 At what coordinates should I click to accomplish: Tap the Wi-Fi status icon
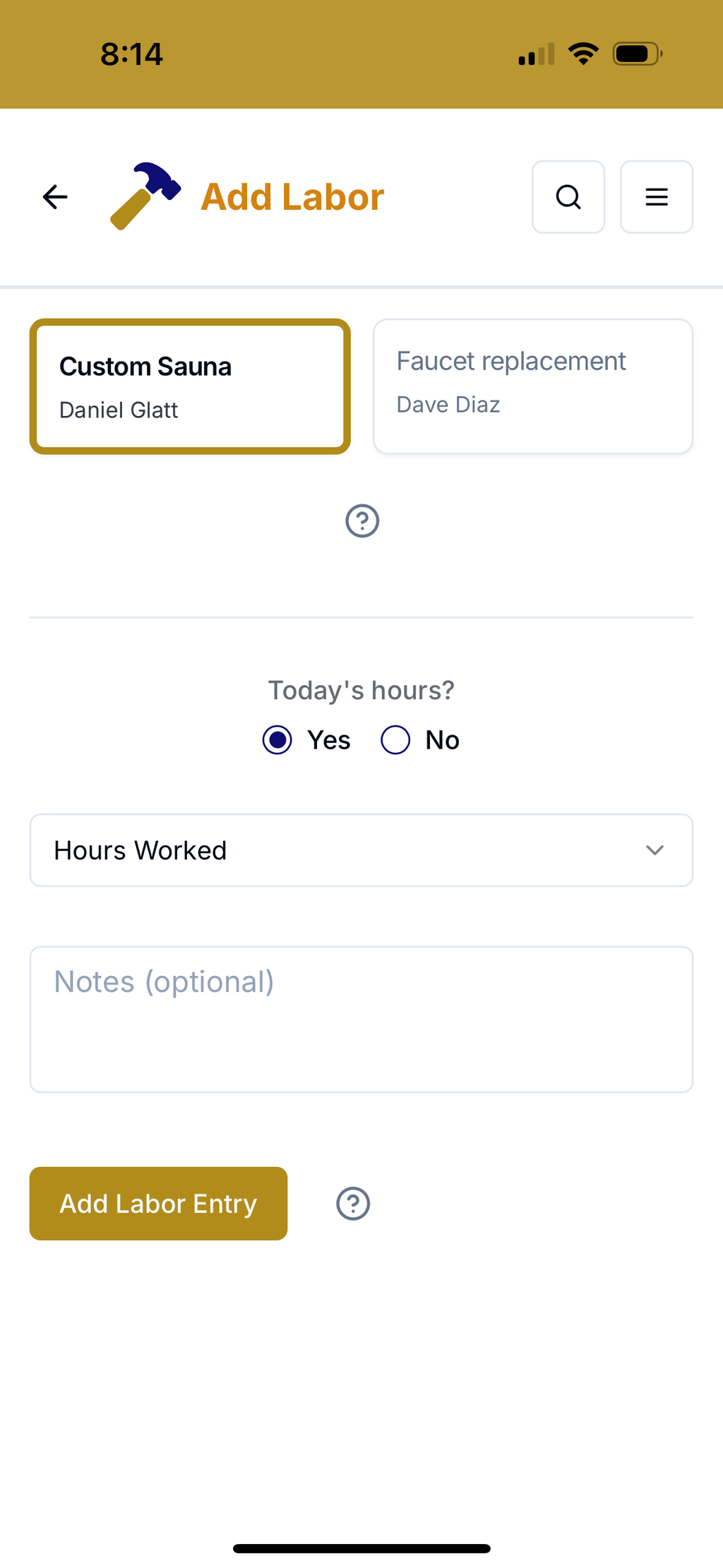(583, 54)
